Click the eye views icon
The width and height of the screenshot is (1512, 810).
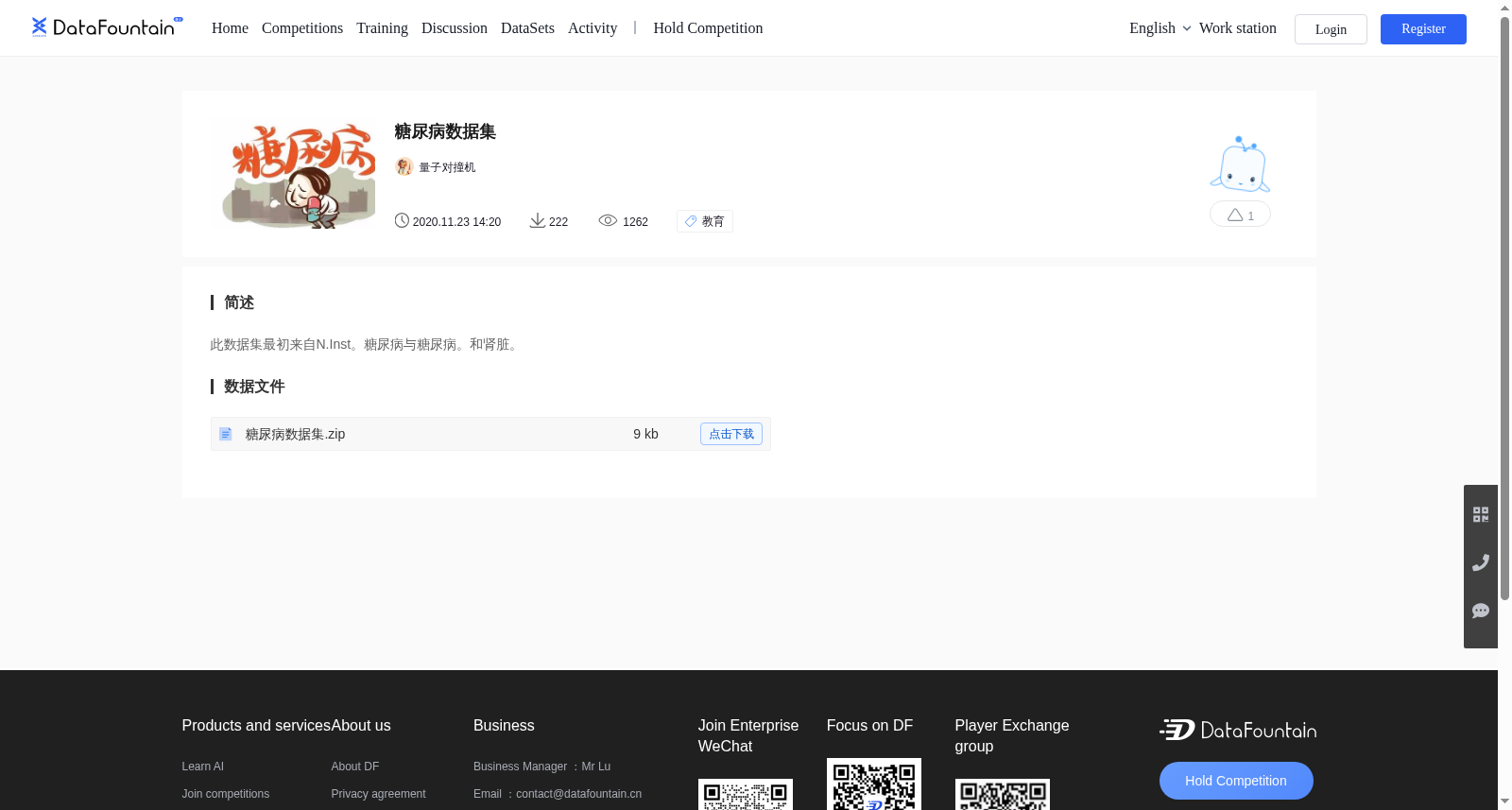click(x=608, y=220)
